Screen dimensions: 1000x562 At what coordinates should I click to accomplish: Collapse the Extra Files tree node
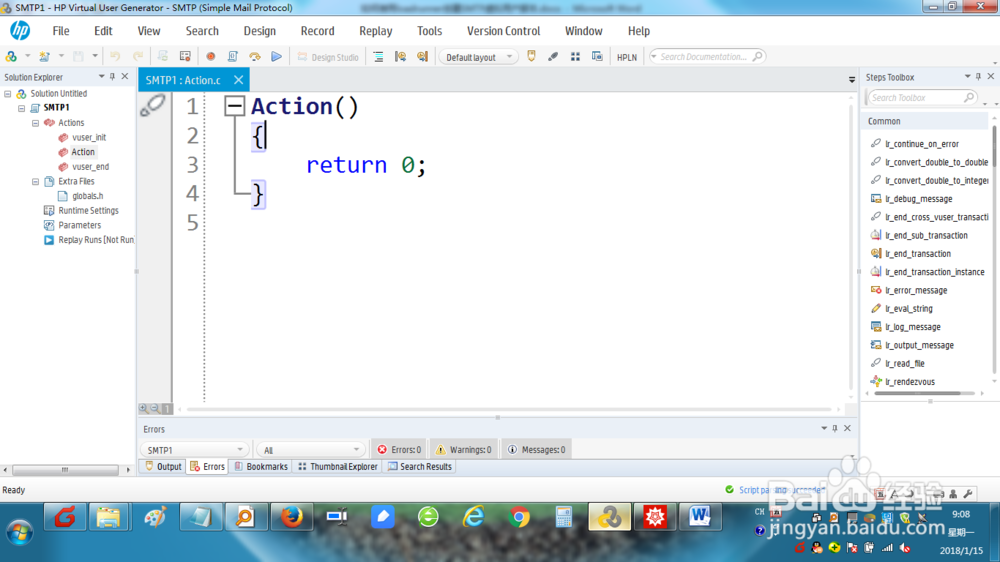pyautogui.click(x=36, y=182)
